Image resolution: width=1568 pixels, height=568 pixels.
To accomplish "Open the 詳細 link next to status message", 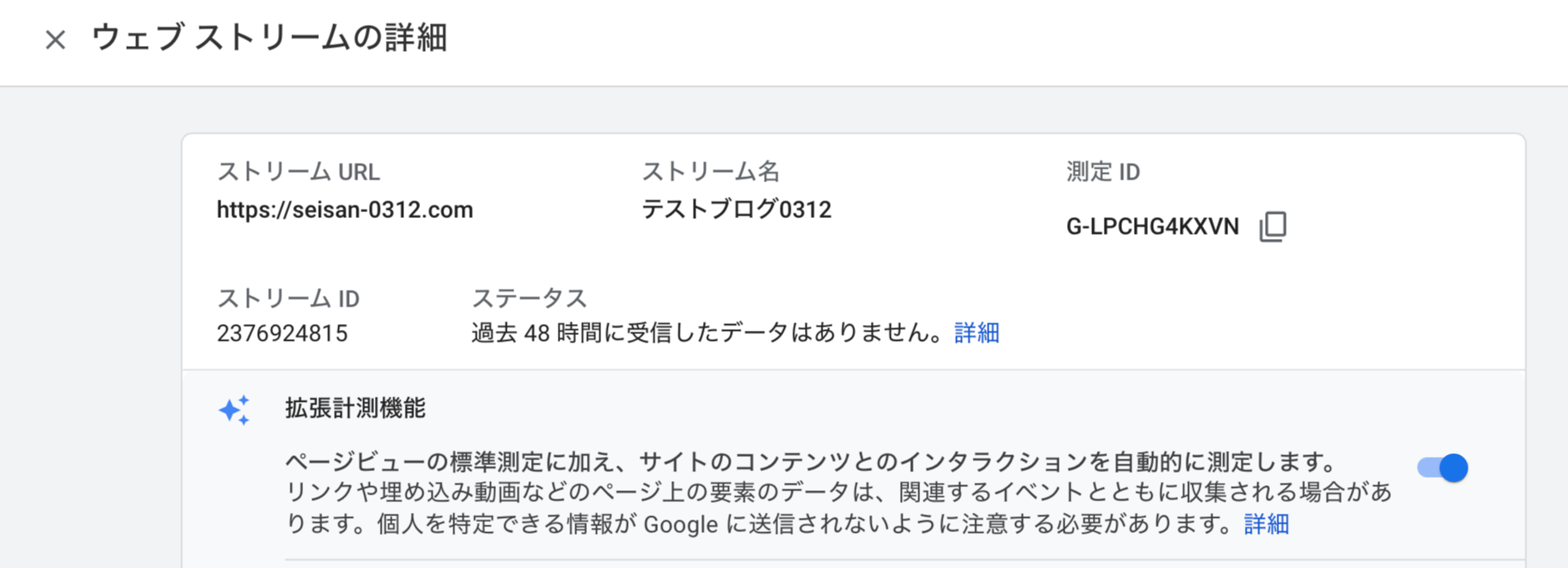I will pos(976,333).
